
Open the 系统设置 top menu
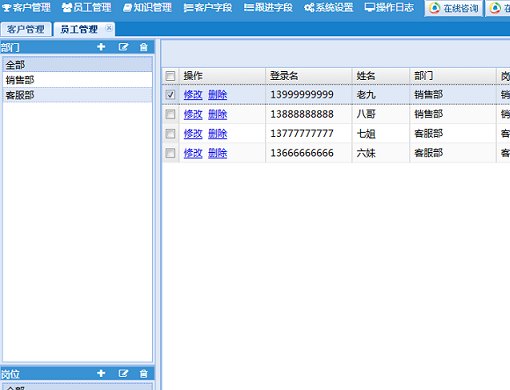(329, 7)
